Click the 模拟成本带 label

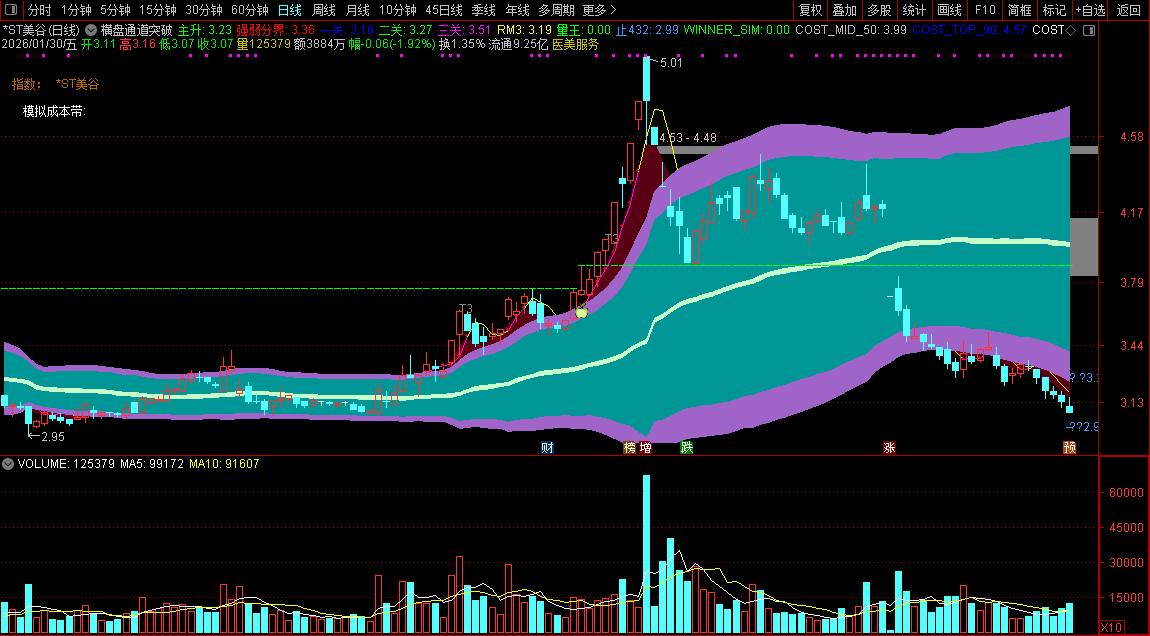click(x=54, y=112)
